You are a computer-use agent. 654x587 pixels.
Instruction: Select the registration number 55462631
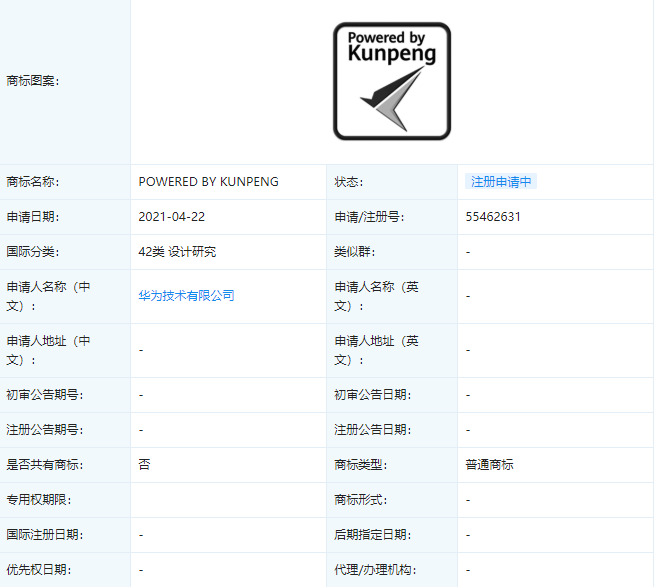click(x=493, y=217)
